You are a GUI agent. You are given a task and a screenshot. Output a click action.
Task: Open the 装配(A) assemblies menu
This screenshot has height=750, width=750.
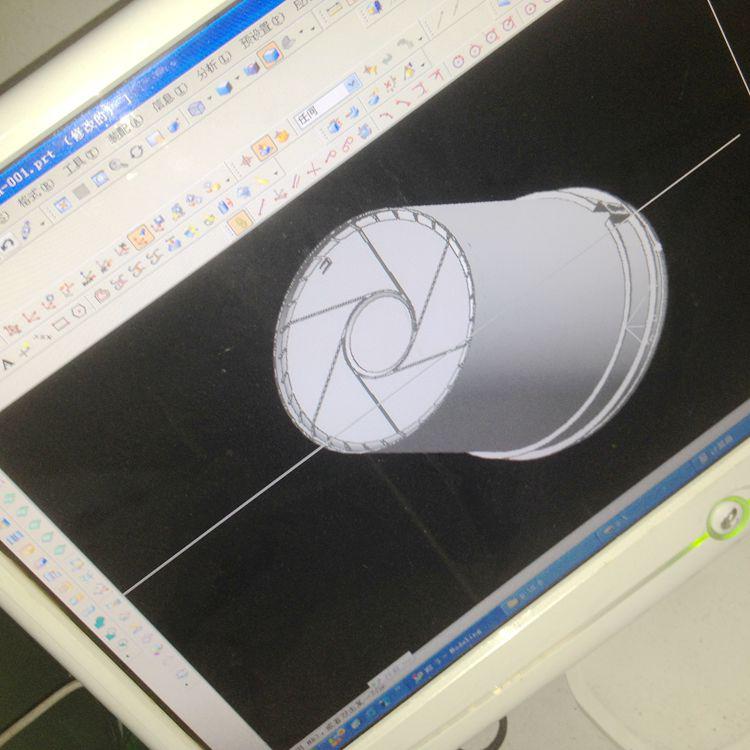click(125, 130)
